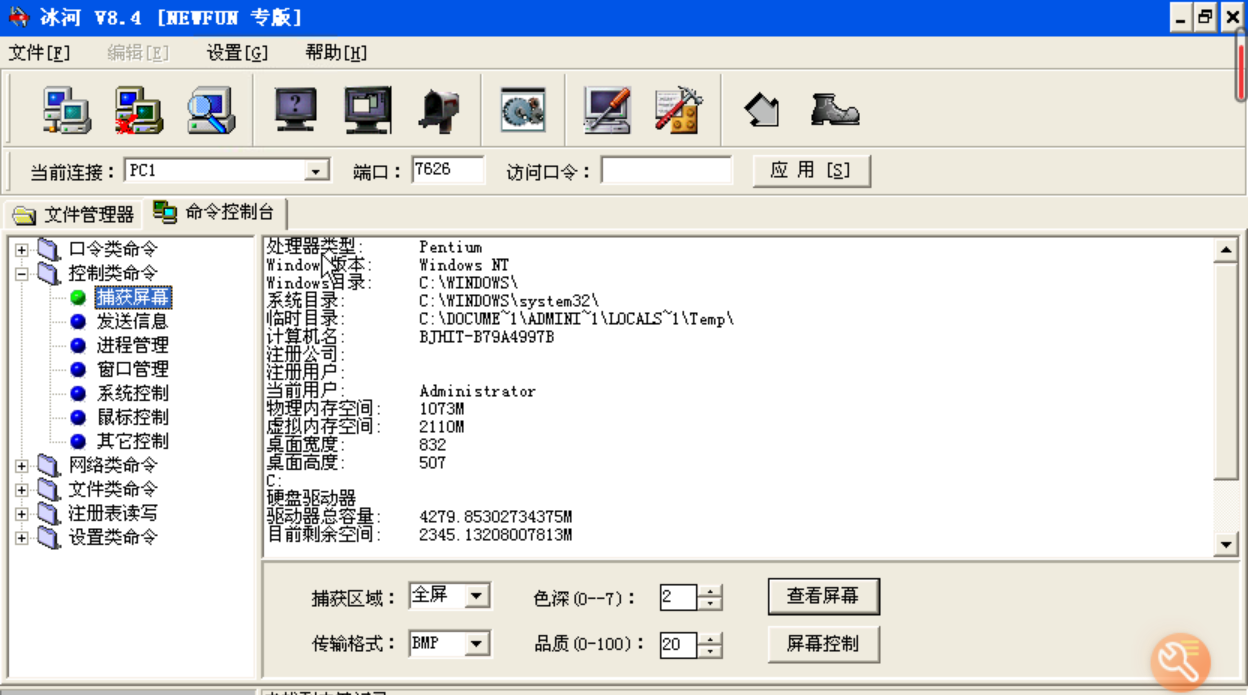Click the add host computers icon
The width and height of the screenshot is (1248, 695).
click(x=67, y=110)
